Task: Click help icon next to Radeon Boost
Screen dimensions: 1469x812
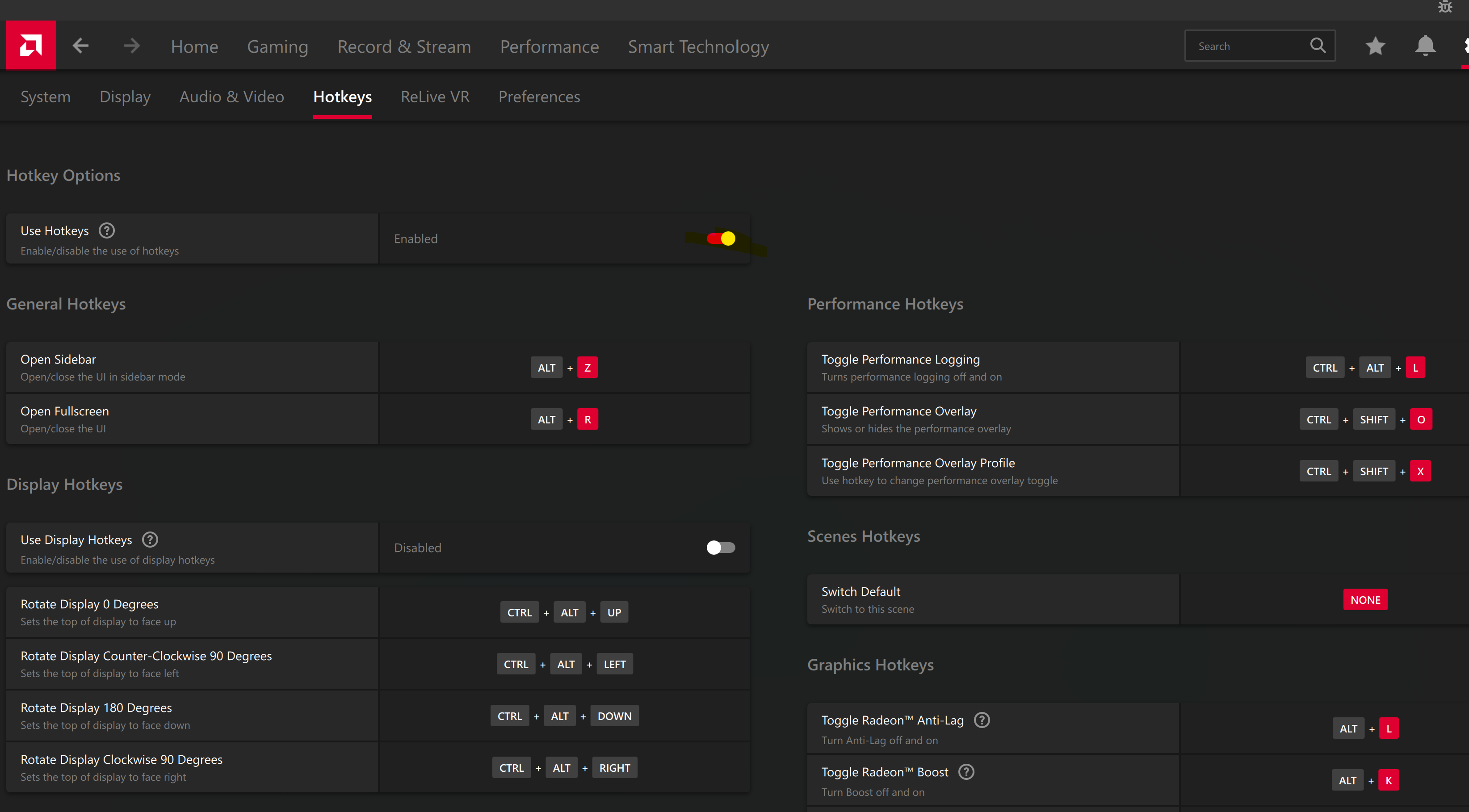Action: (x=966, y=772)
